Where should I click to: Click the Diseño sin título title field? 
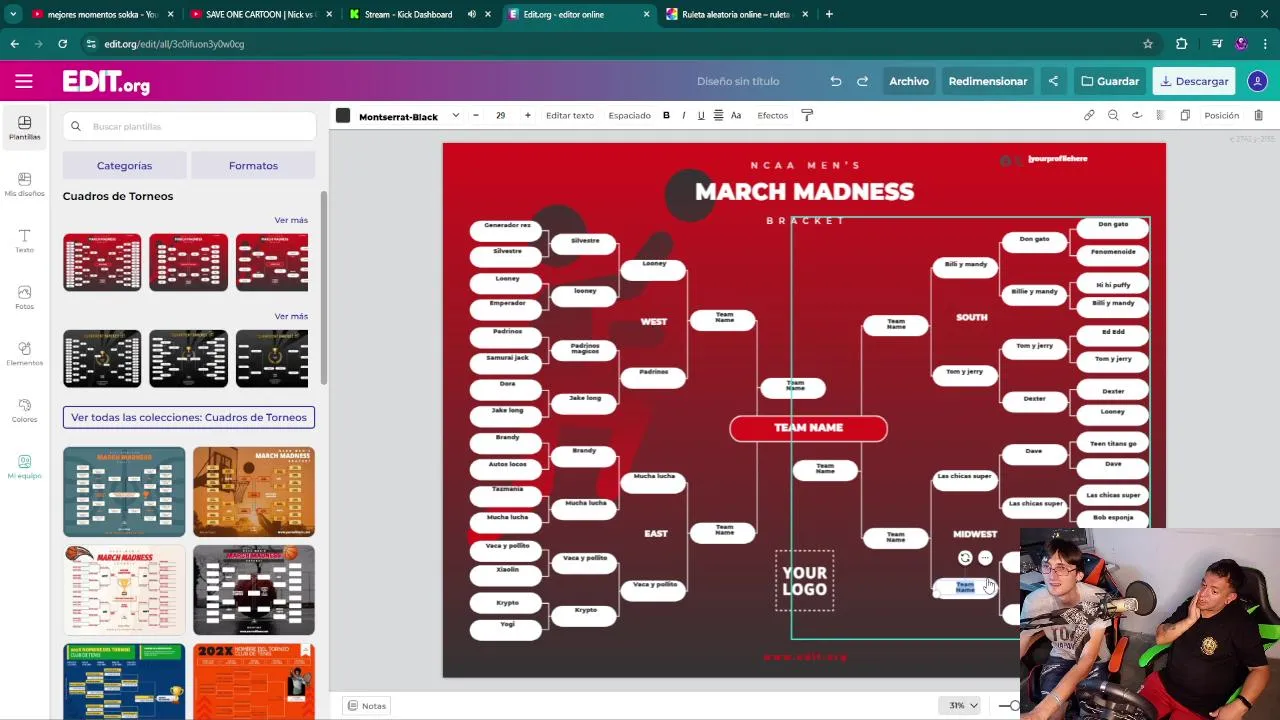[x=738, y=81]
